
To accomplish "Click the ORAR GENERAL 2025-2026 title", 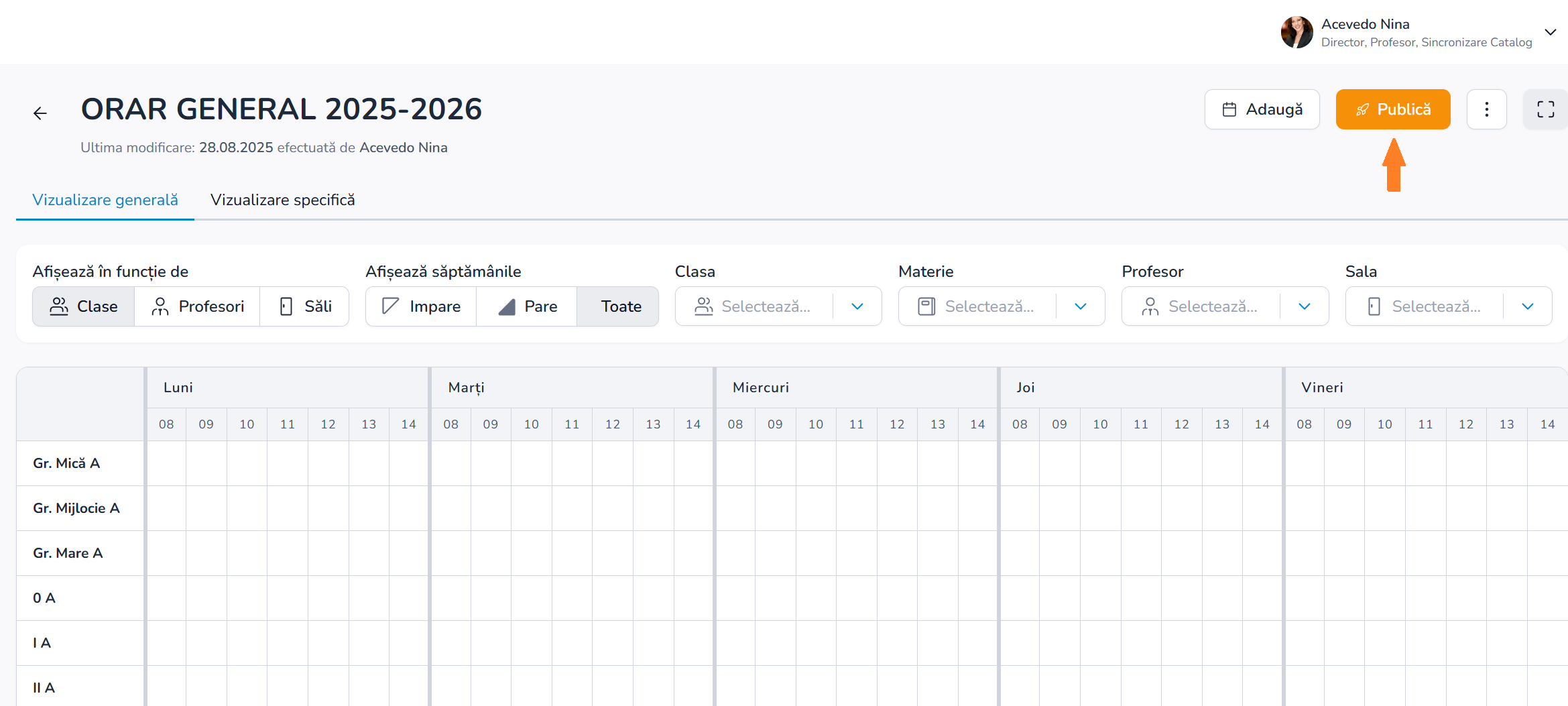I will (282, 109).
